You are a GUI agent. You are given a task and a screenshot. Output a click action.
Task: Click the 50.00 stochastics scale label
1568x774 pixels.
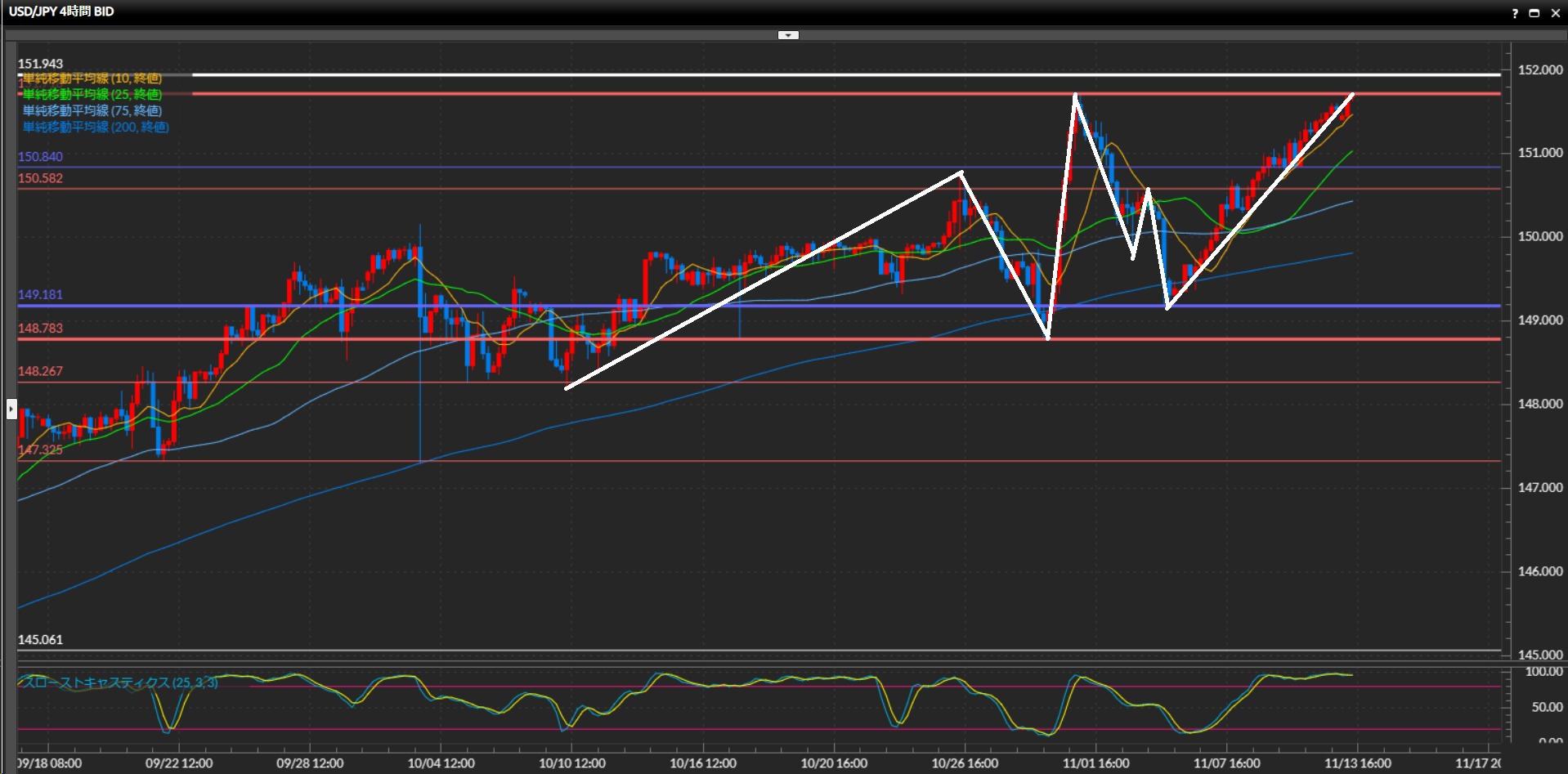(x=1547, y=707)
